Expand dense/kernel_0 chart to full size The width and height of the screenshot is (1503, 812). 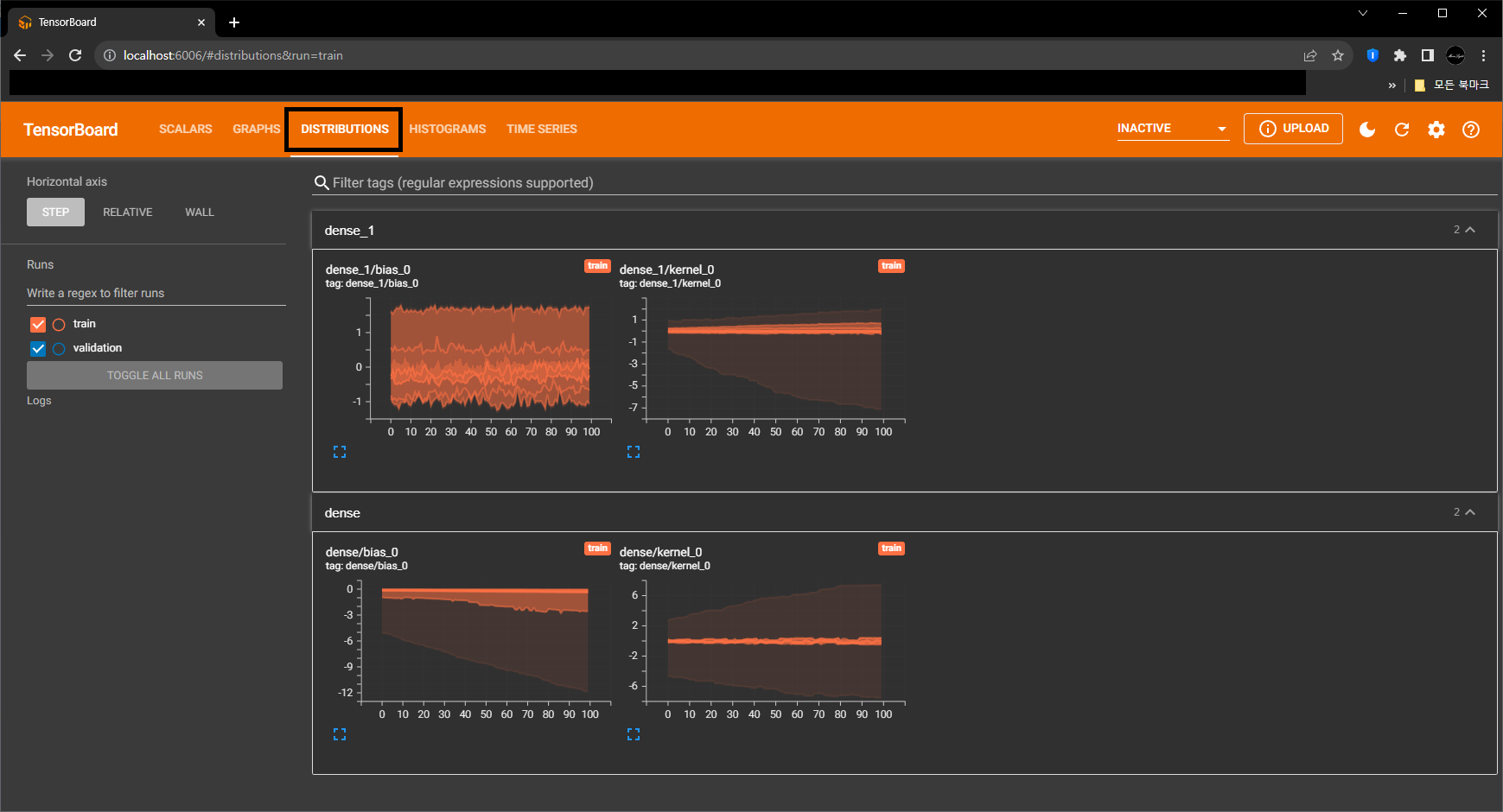[x=634, y=734]
